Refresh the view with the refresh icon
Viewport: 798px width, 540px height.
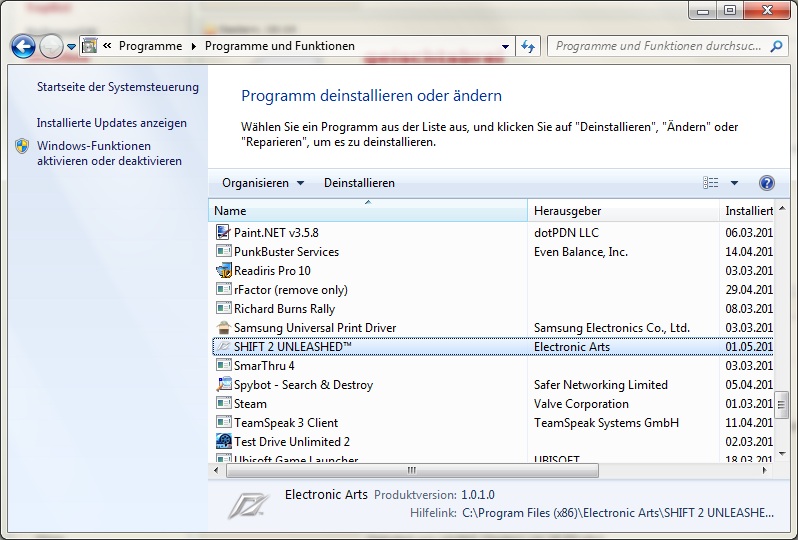point(528,46)
